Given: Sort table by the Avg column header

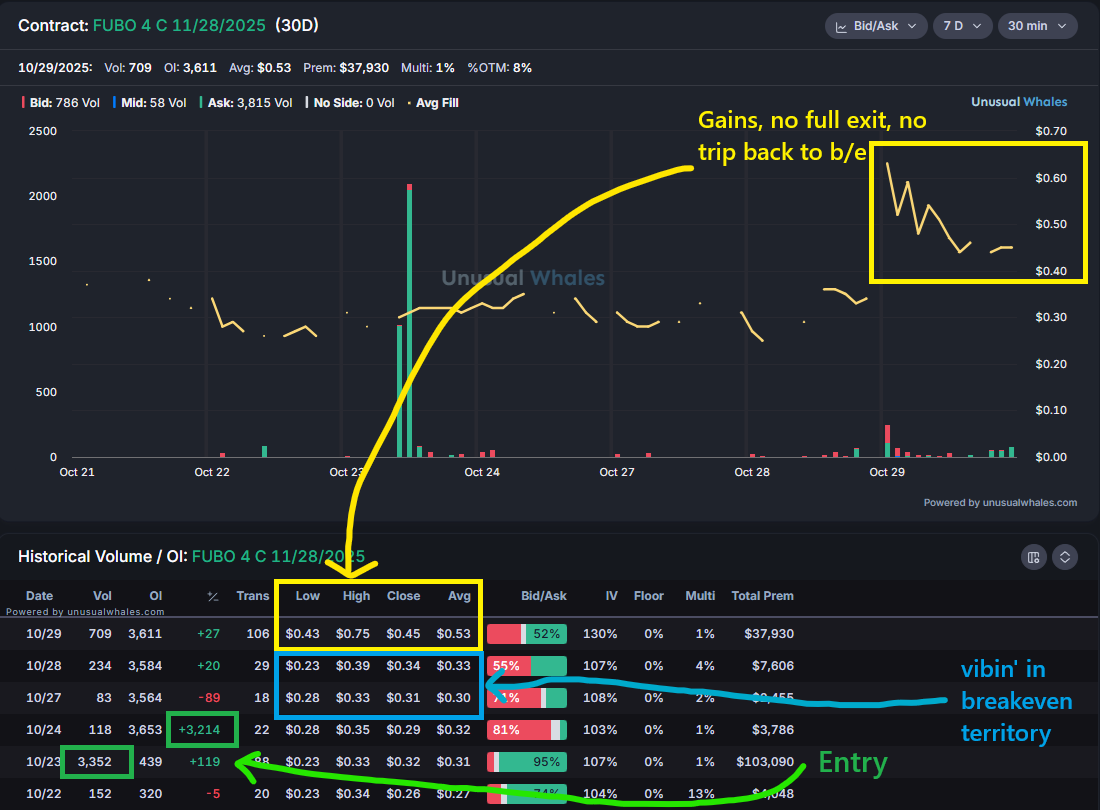Looking at the screenshot, I should tap(460, 595).
